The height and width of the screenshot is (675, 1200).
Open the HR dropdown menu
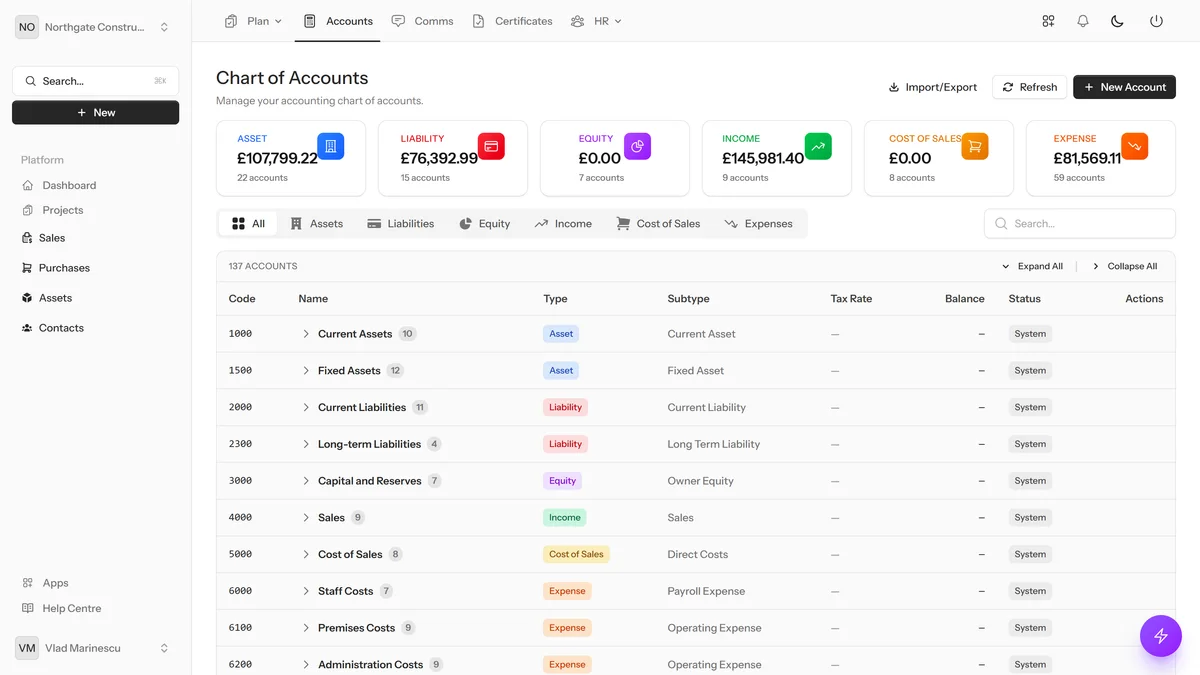596,21
